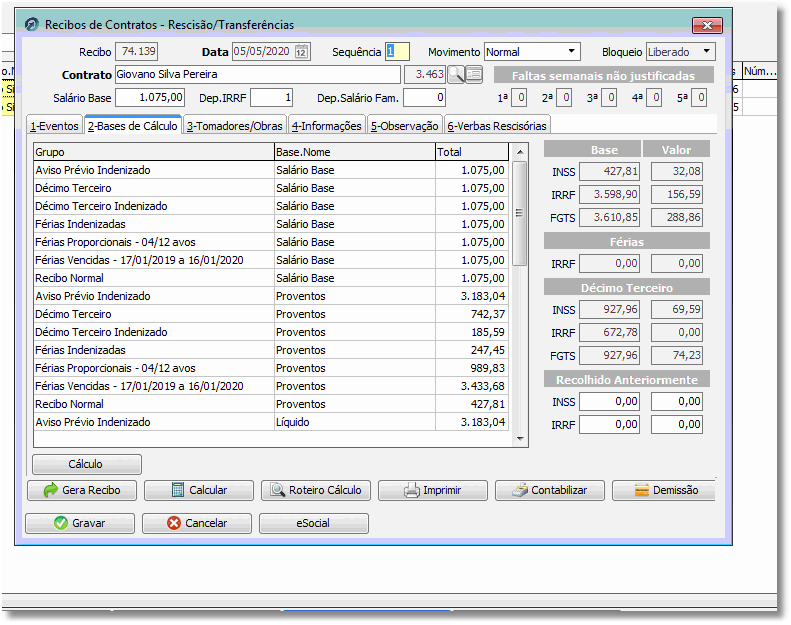The image size is (791, 625).
Task: Click the grid scrollbar up arrow
Action: (520, 152)
